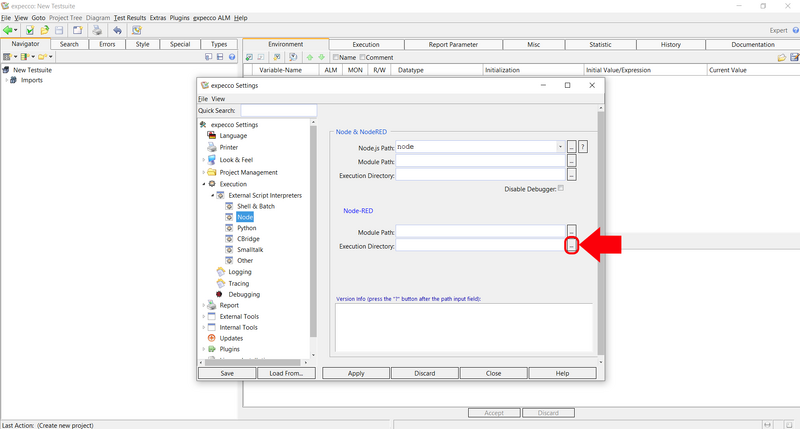Screen dimensions: 800x429
Task: Switch to the Report Parameter tab
Action: [452, 45]
